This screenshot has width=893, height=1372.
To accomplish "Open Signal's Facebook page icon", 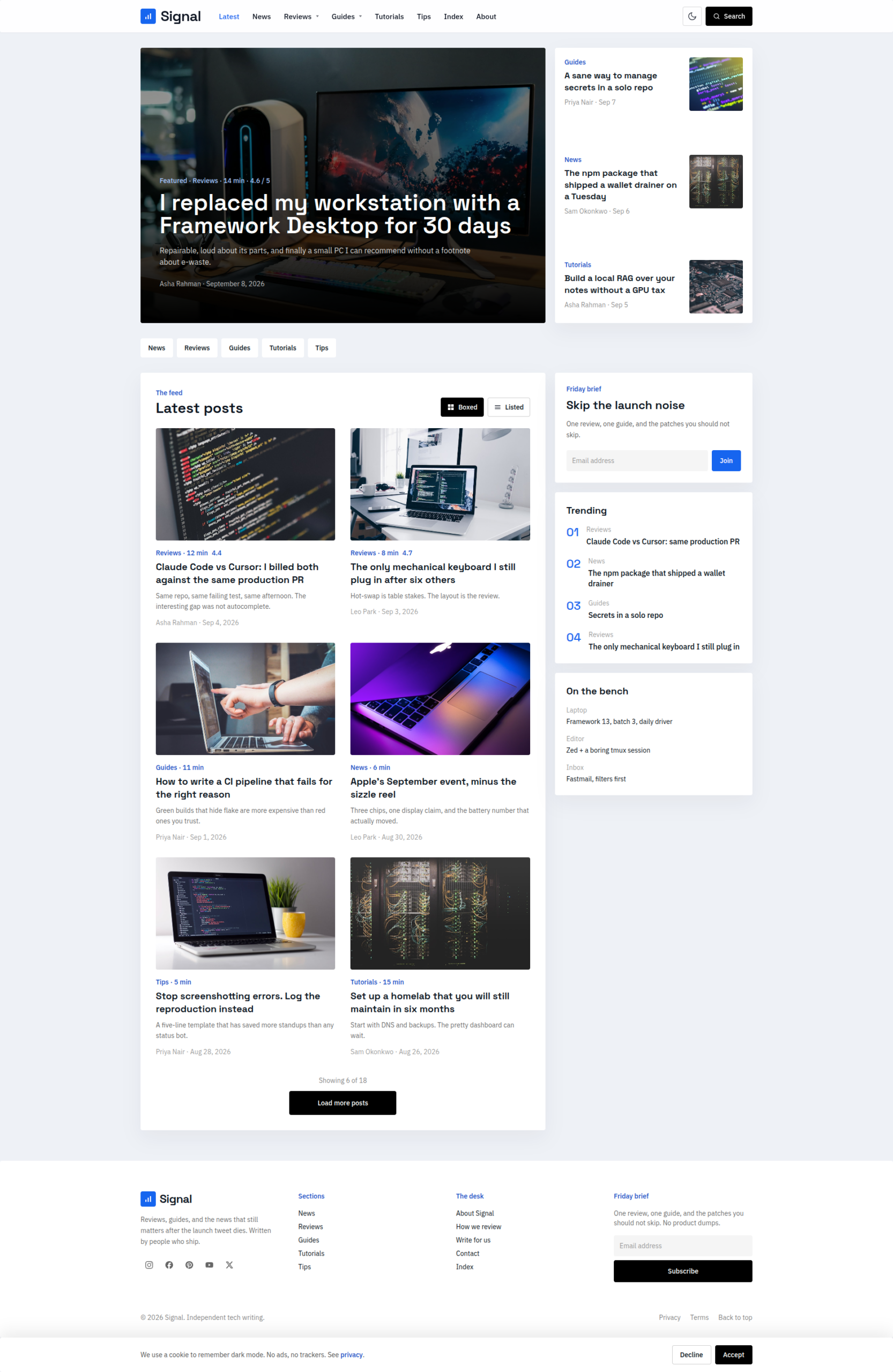I will point(169,1265).
